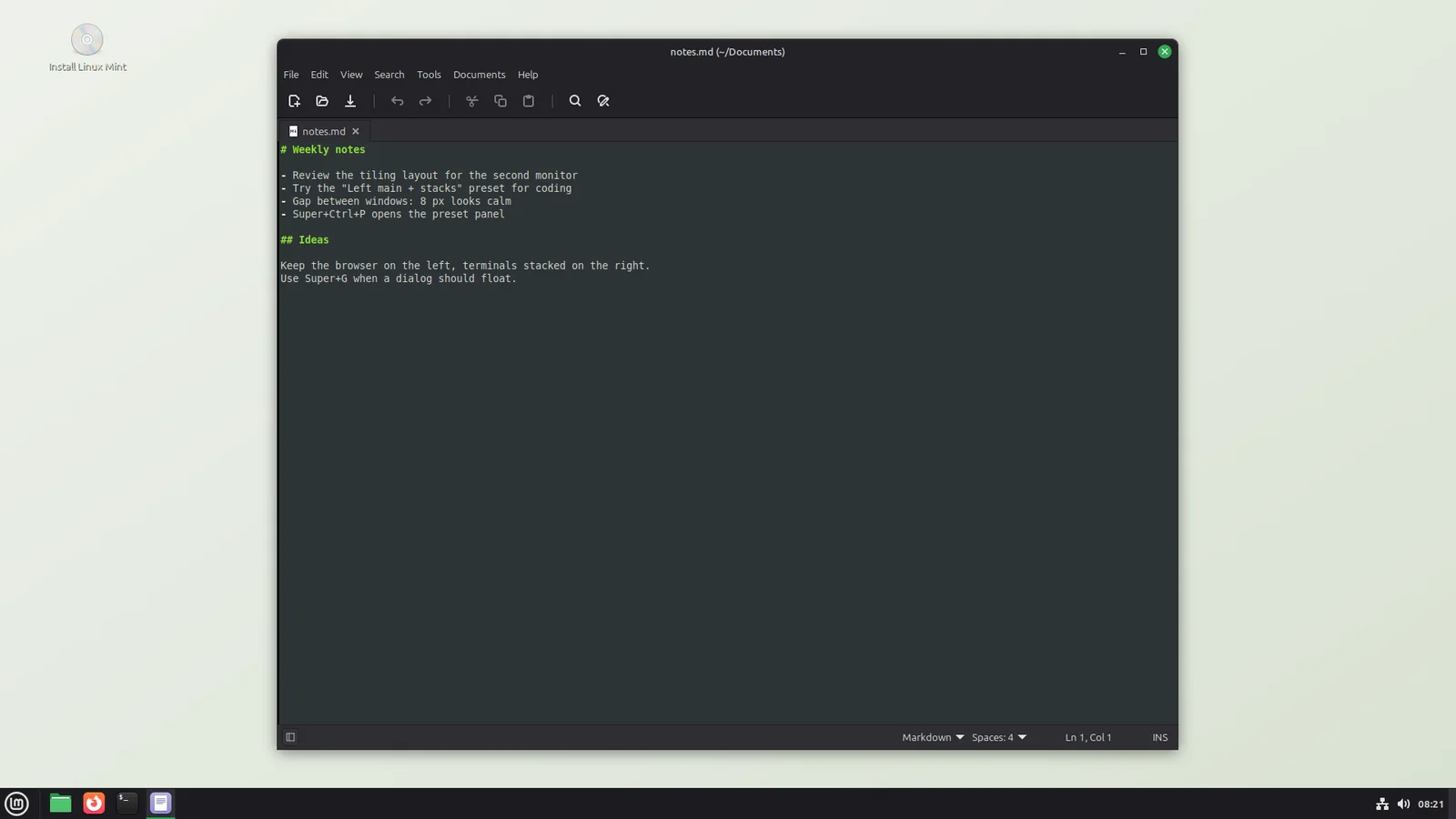Launch the file manager from the panel
Screen dimensions: 1456x819
coord(60,804)
